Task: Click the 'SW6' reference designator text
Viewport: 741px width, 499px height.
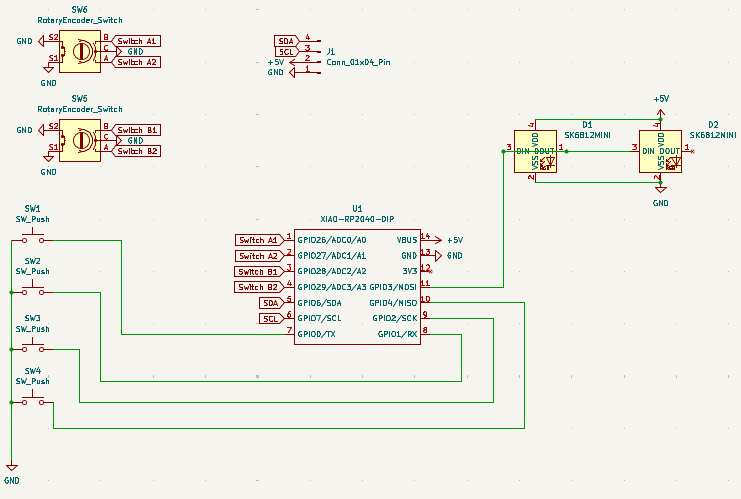Action: pyautogui.click(x=79, y=9)
